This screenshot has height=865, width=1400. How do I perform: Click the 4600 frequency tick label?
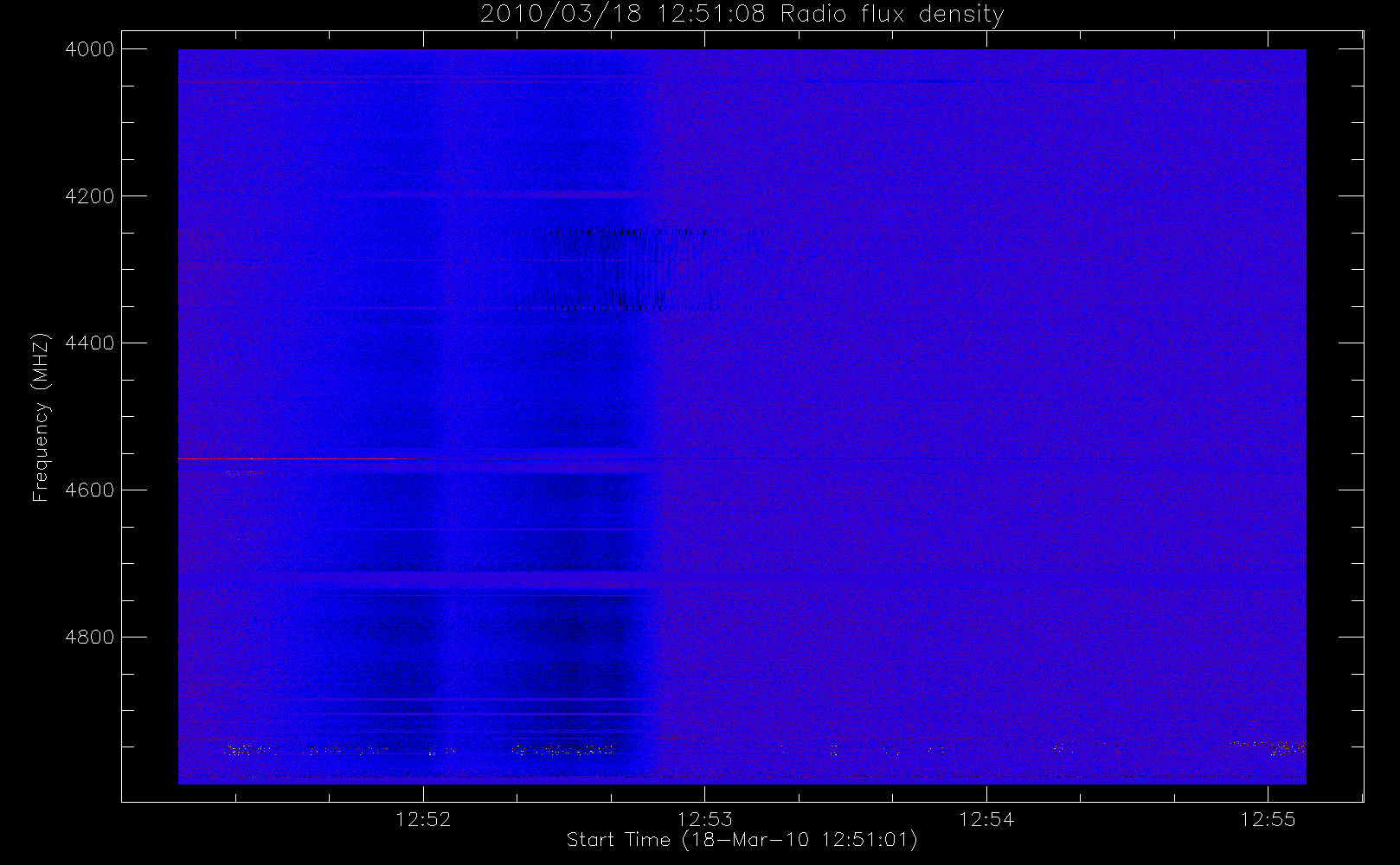(89, 490)
